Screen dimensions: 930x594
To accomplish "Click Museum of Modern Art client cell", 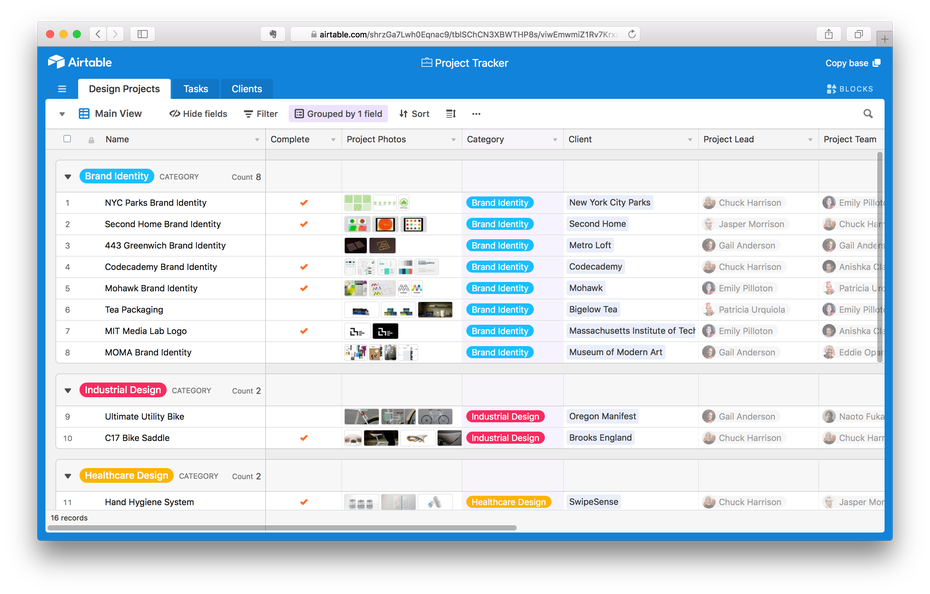I will tap(630, 352).
